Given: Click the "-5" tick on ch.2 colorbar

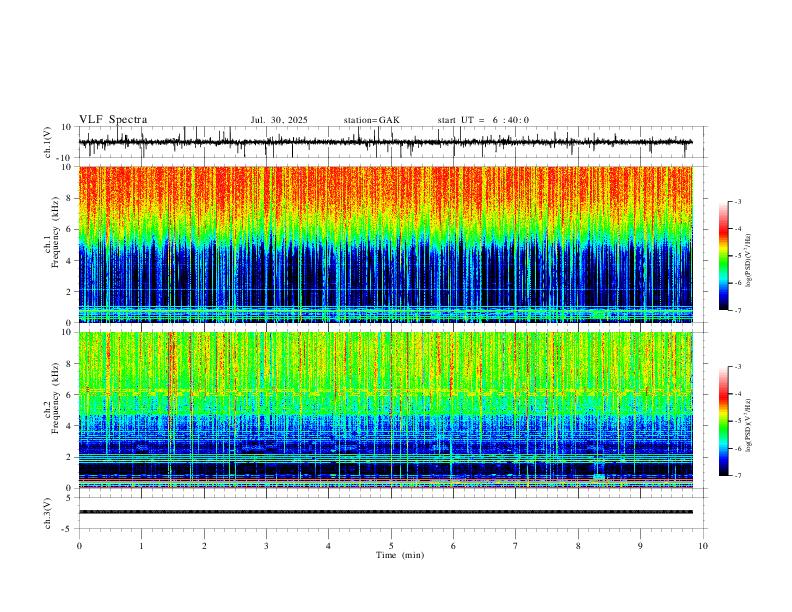Looking at the screenshot, I should point(738,421).
